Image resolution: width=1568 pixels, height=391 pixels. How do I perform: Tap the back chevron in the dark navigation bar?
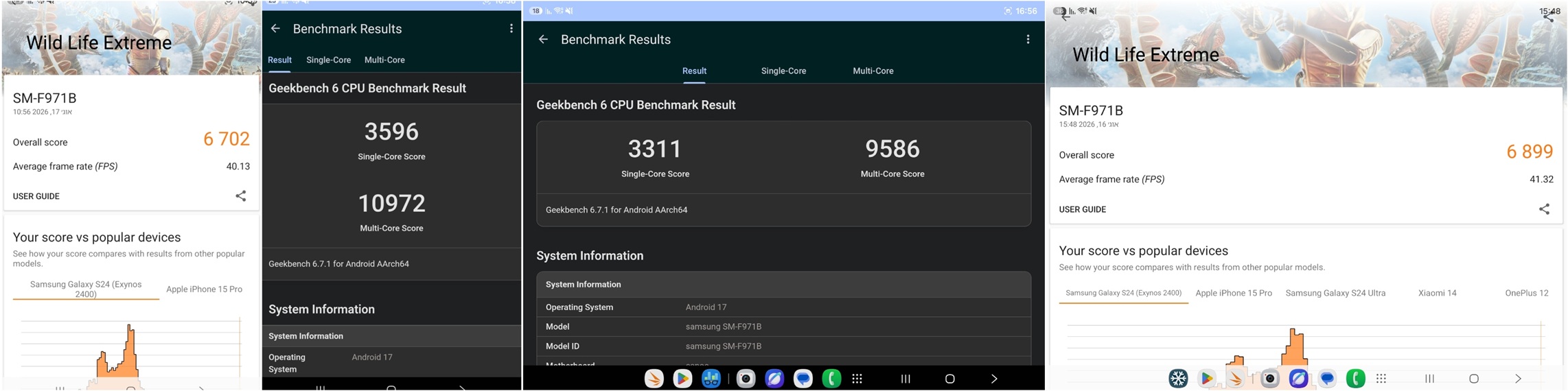click(994, 379)
